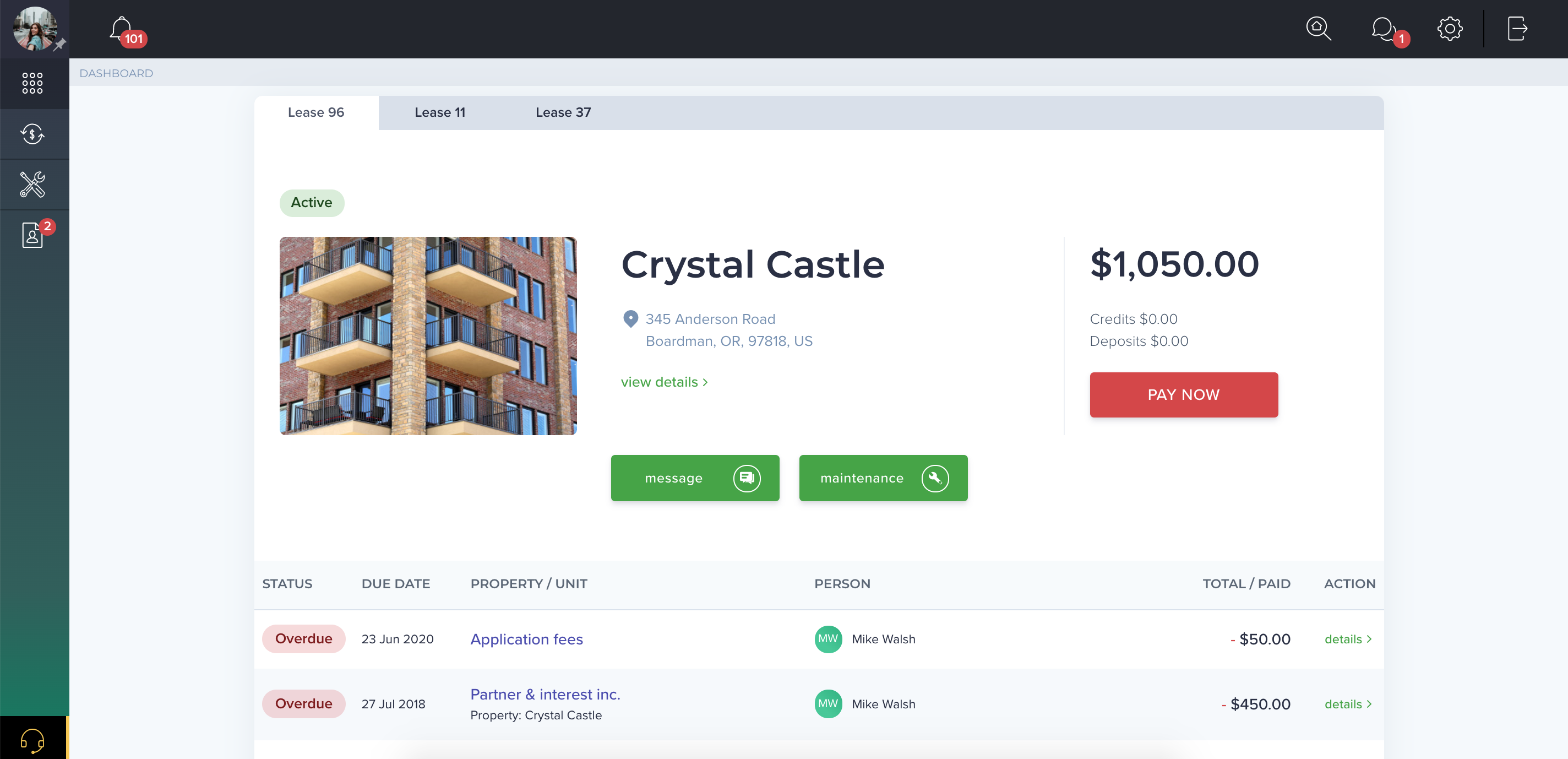The width and height of the screenshot is (1568, 759).
Task: Click the pin icon beside the avatar
Action: click(x=59, y=45)
